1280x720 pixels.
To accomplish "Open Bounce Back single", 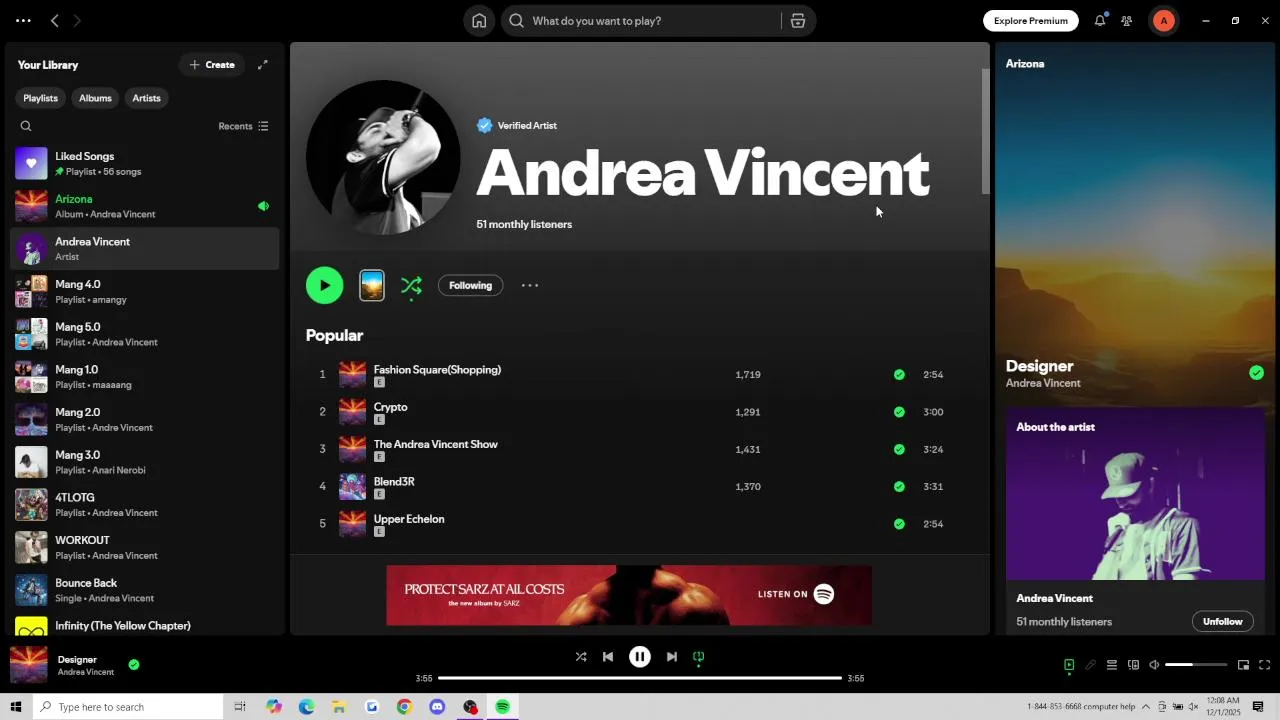I will pos(145,590).
